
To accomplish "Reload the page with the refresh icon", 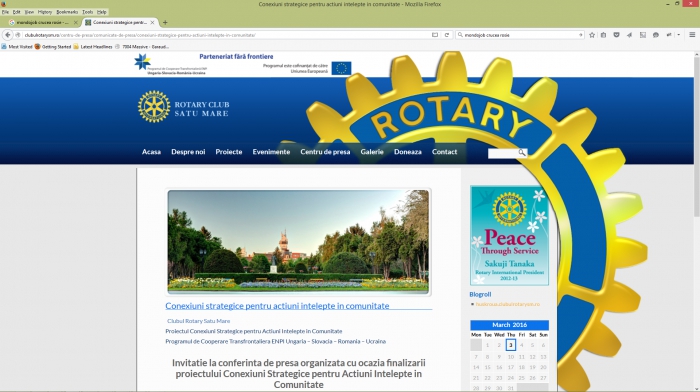I will 446,35.
